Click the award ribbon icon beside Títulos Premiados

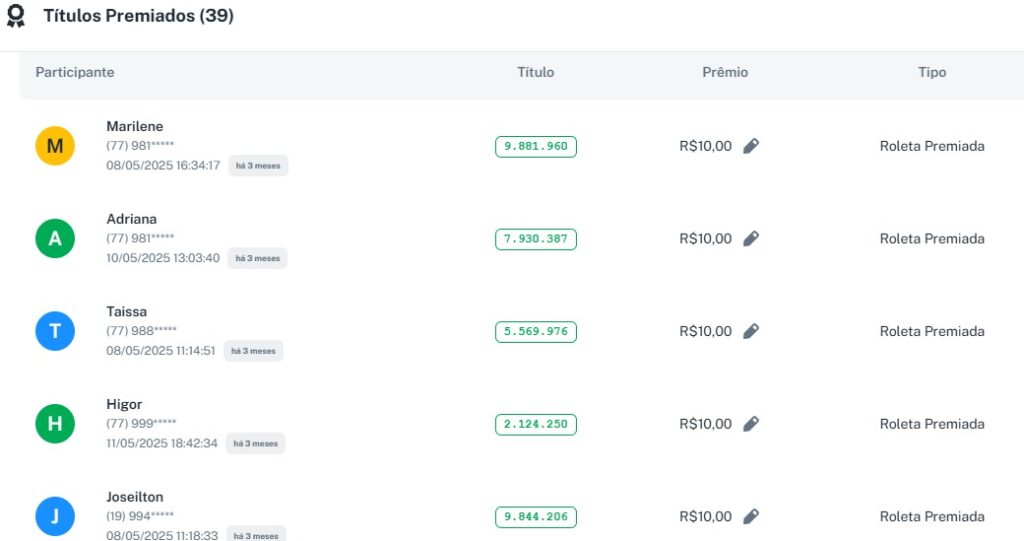(x=16, y=17)
